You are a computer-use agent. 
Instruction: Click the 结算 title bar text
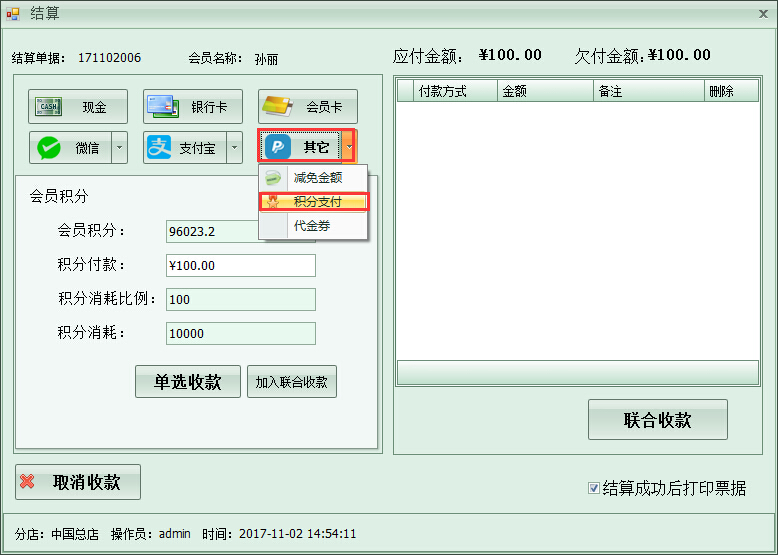click(45, 13)
